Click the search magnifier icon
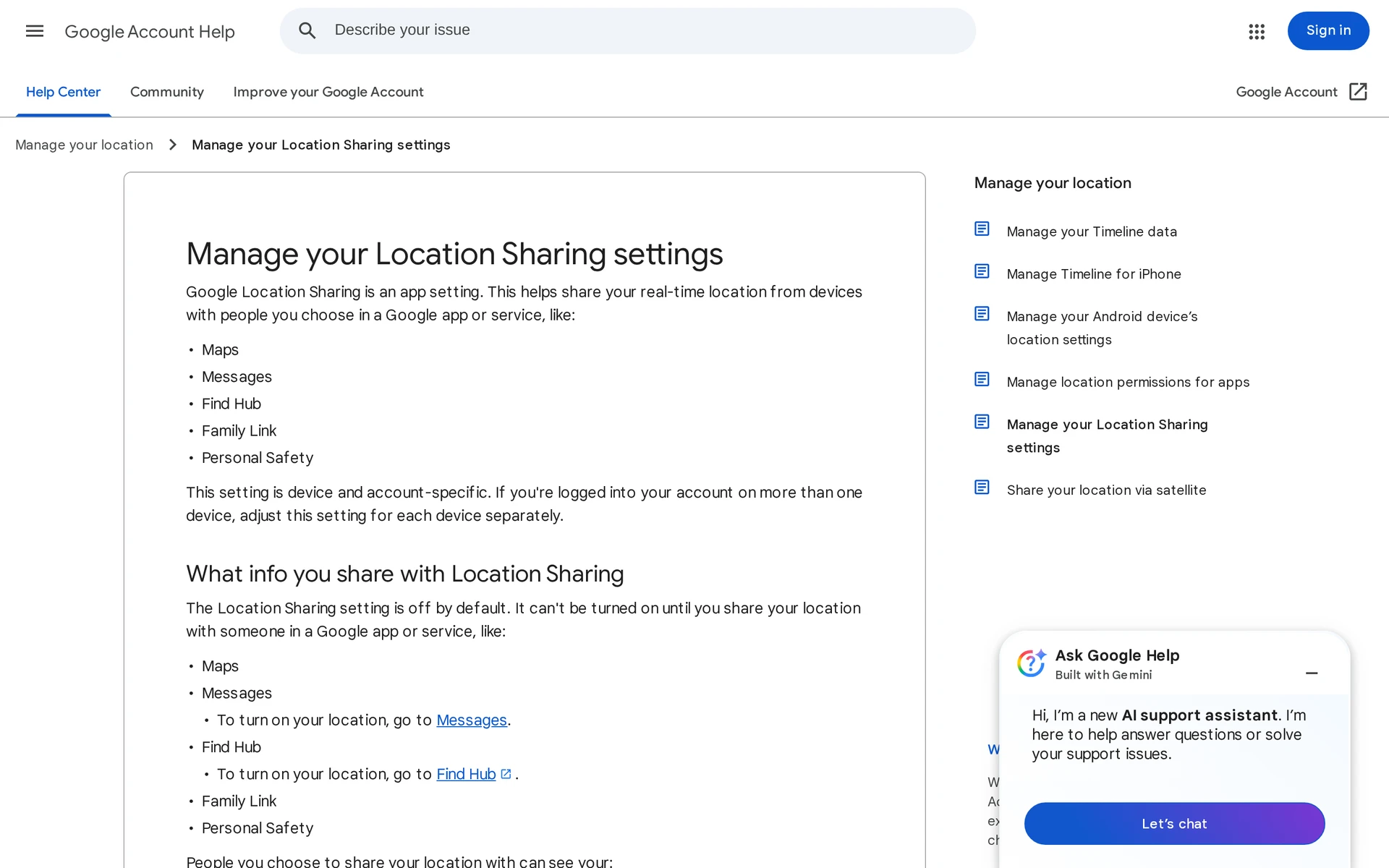Image resolution: width=1389 pixels, height=868 pixels. pyautogui.click(x=307, y=30)
